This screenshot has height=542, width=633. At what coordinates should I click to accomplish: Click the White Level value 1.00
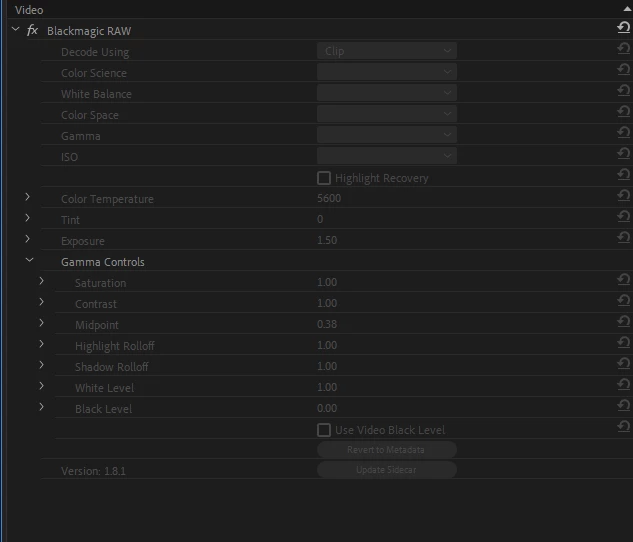(x=327, y=387)
